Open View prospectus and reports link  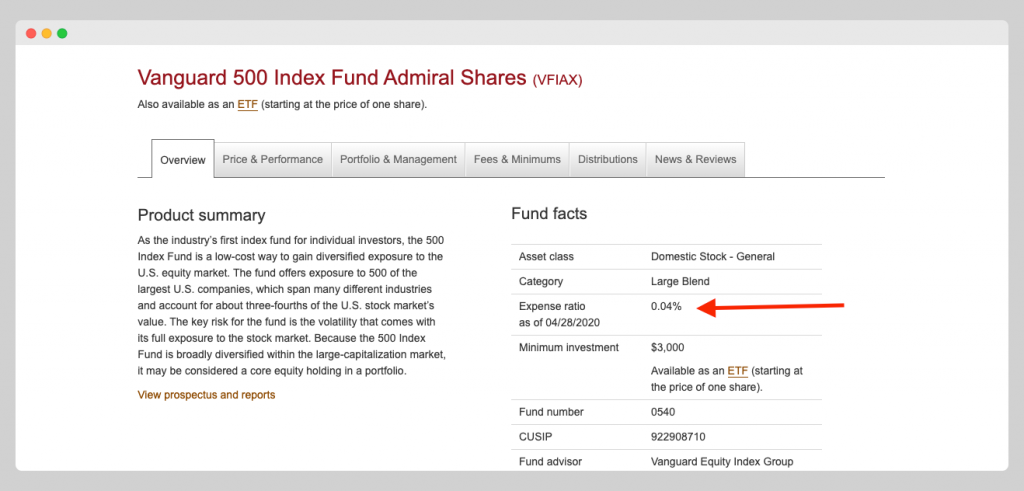tap(206, 395)
